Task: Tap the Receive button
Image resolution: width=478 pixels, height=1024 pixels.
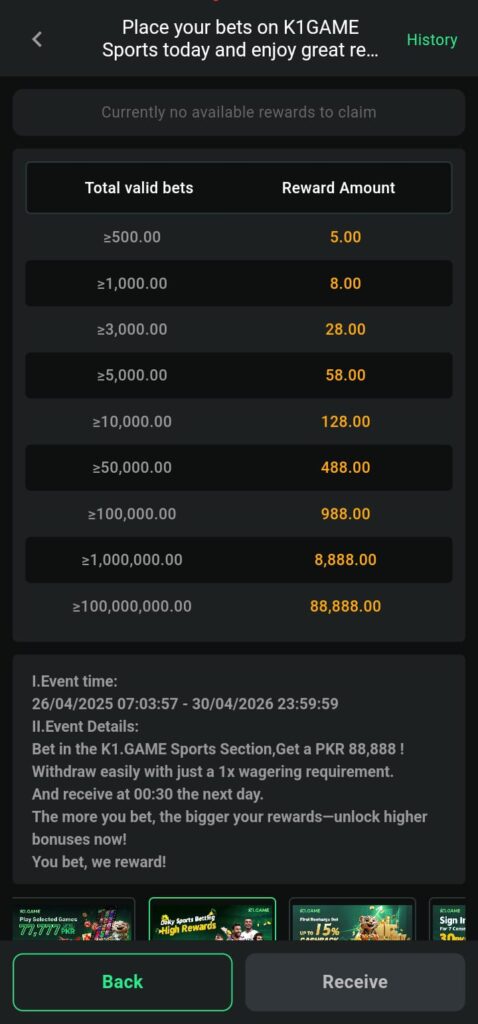Action: (355, 982)
